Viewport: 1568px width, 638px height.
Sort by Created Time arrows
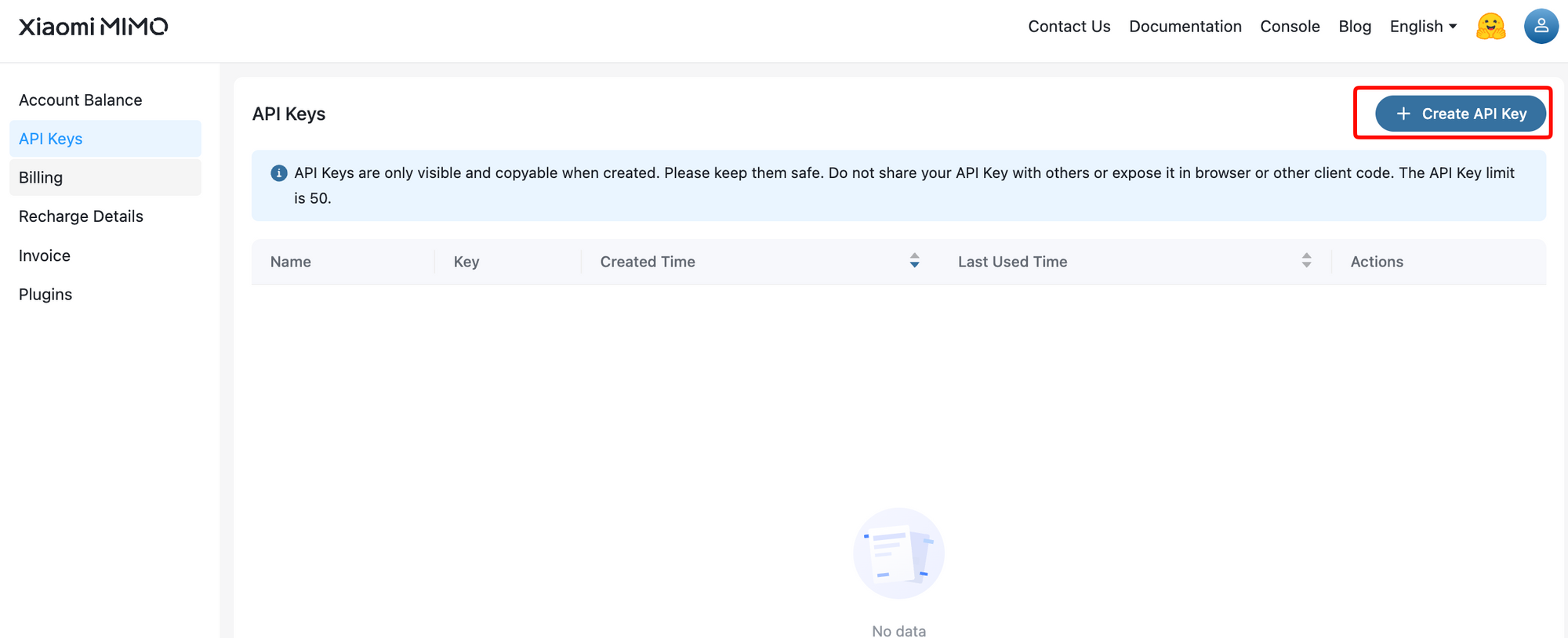pyautogui.click(x=914, y=261)
